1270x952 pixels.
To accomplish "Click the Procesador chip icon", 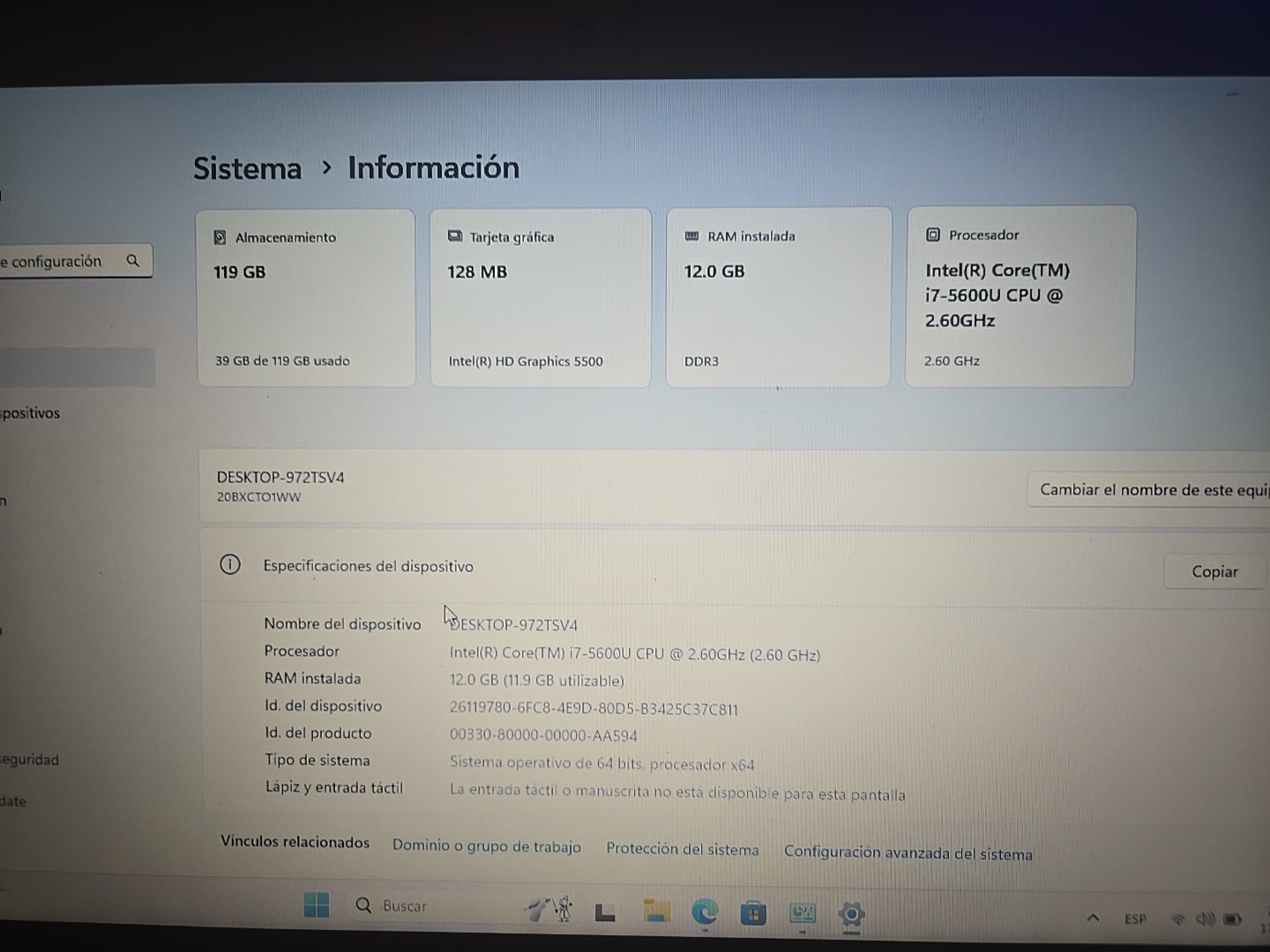I will point(933,234).
